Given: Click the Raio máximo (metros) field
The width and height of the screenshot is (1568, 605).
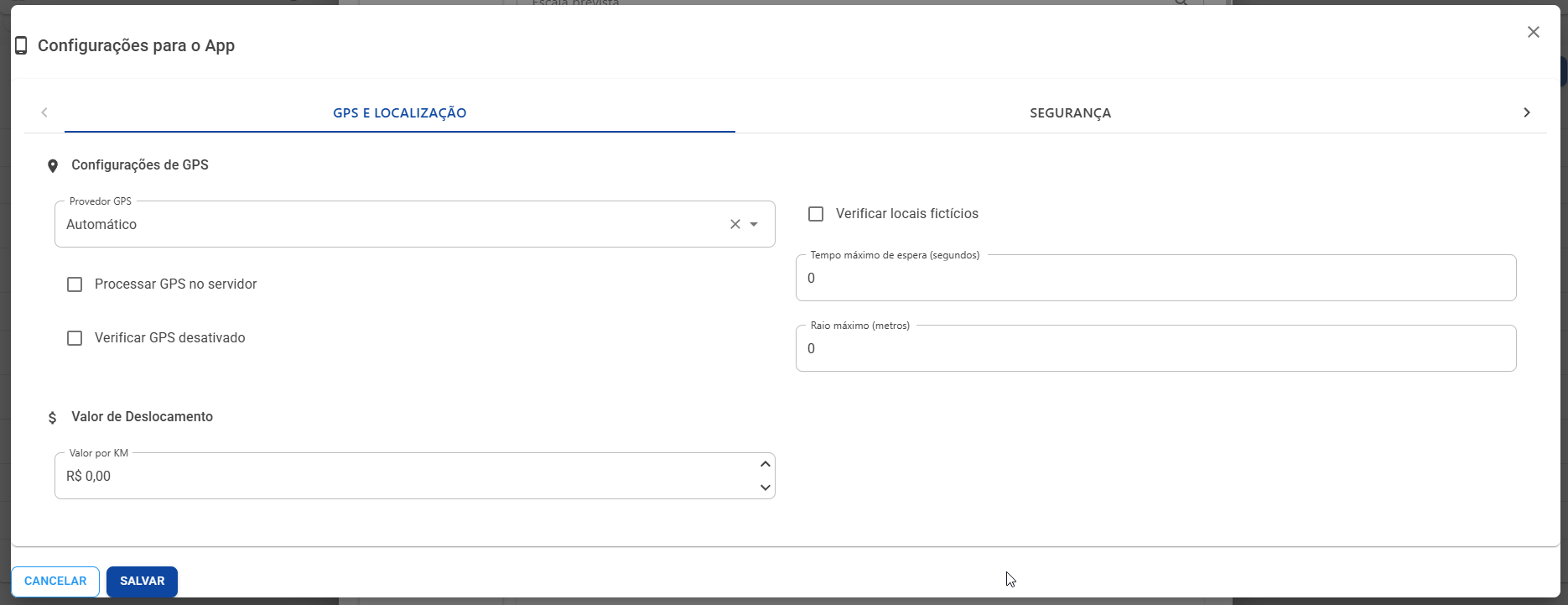Looking at the screenshot, I should point(1155,349).
